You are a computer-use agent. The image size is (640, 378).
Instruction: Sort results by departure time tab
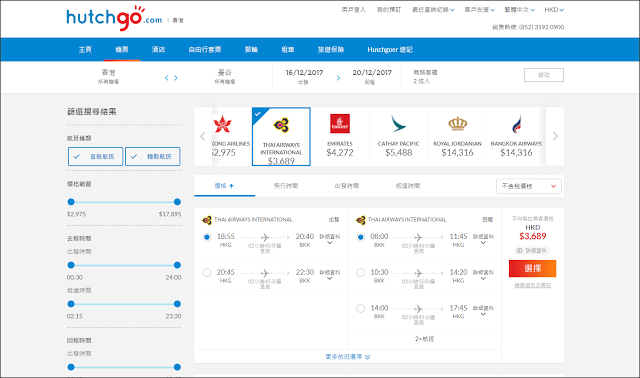[347, 186]
